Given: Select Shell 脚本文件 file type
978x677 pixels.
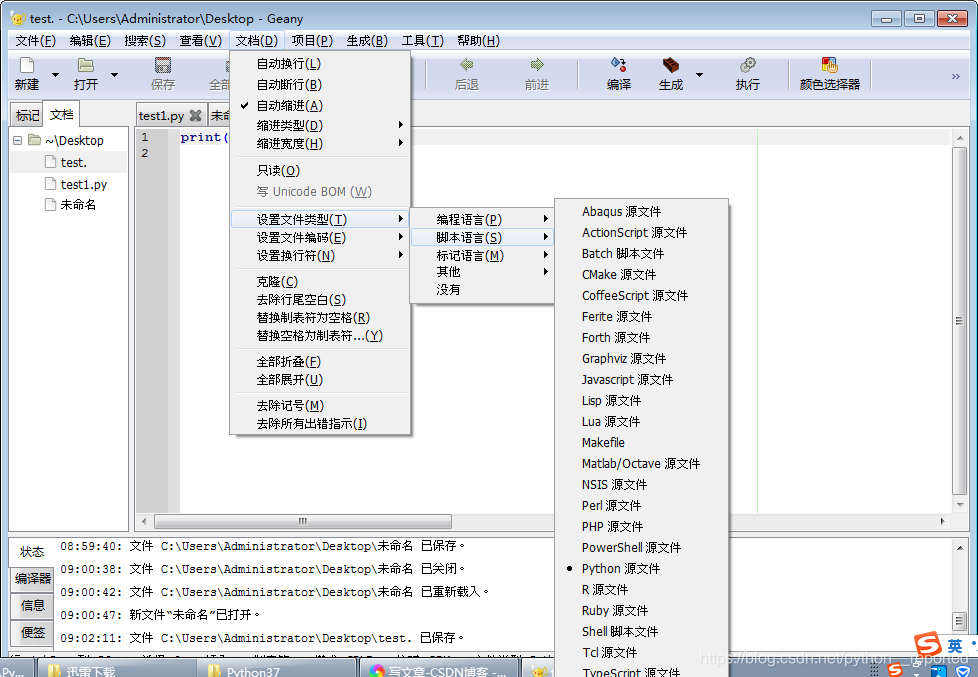Looking at the screenshot, I should (x=641, y=631).
